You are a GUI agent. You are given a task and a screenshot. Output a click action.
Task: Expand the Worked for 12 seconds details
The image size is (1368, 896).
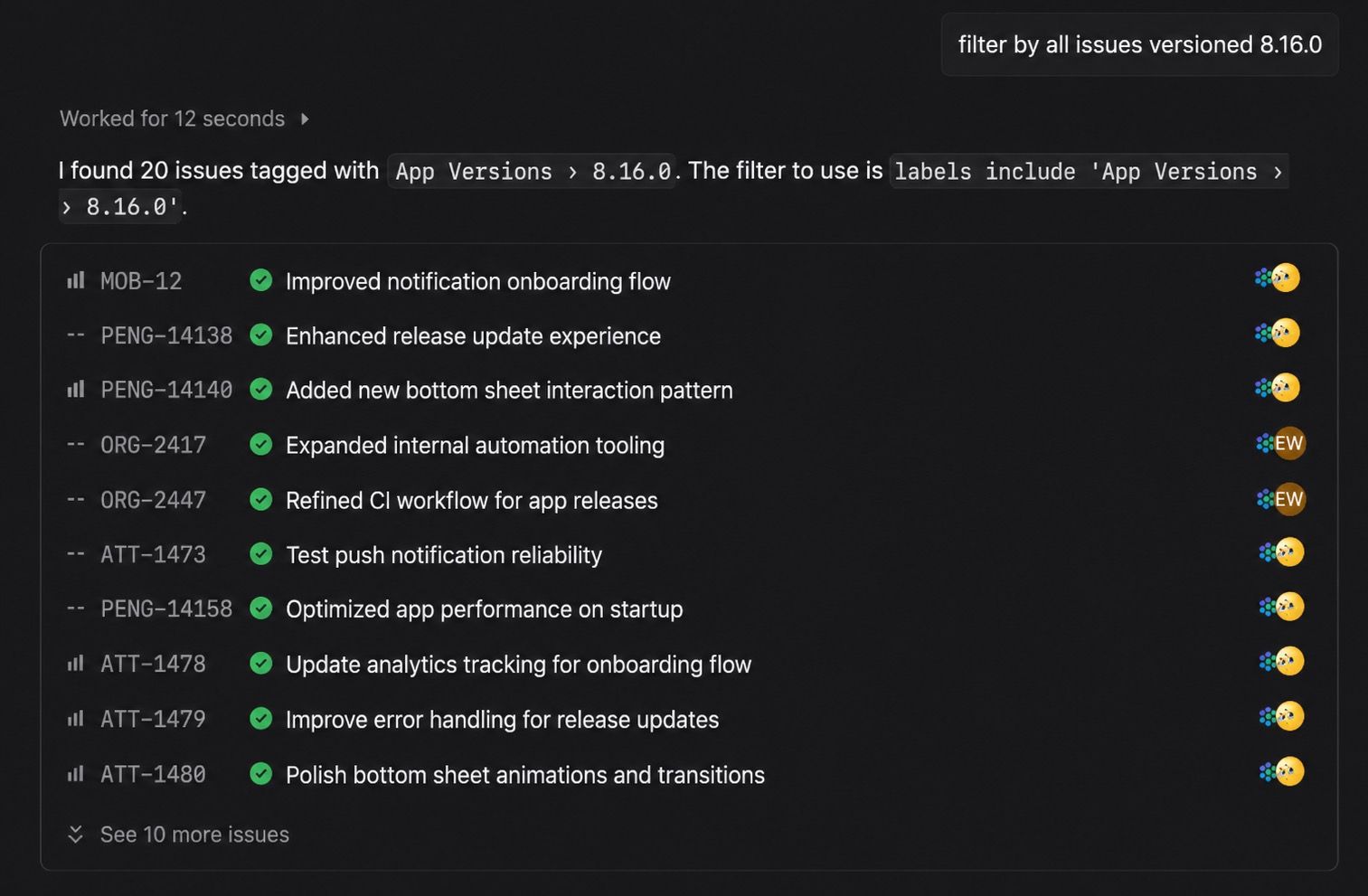(184, 118)
